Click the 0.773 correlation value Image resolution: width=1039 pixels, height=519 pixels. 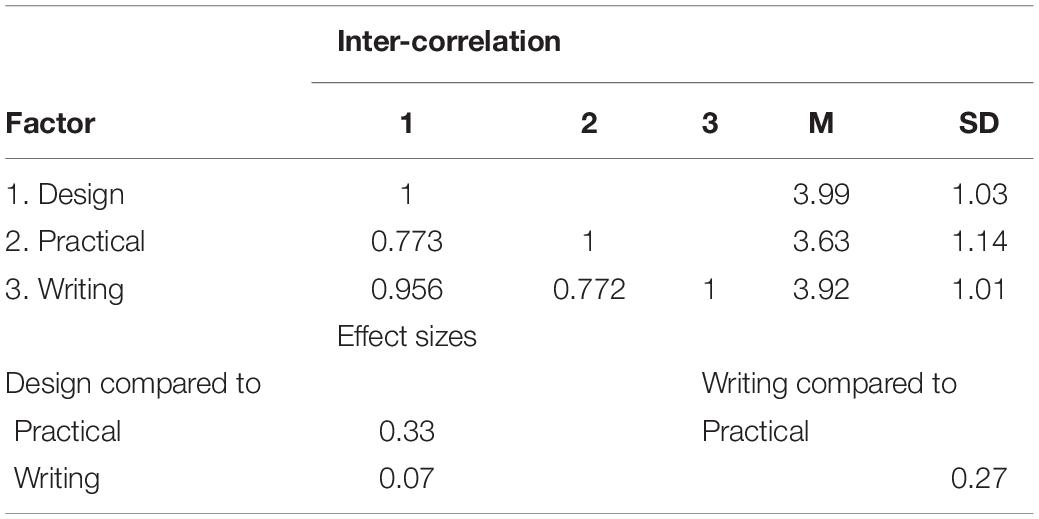click(x=407, y=241)
